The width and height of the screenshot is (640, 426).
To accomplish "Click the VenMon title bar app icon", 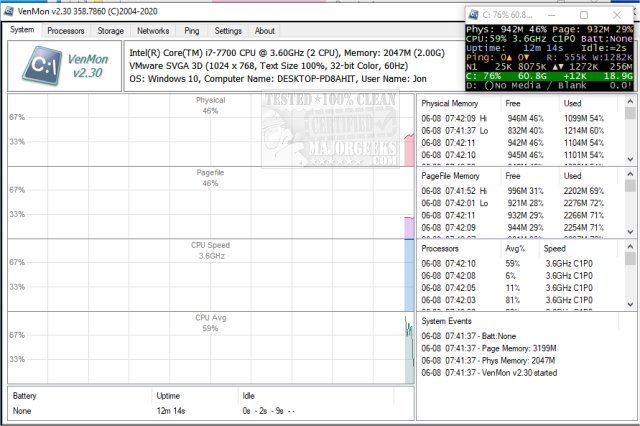I will point(9,9).
